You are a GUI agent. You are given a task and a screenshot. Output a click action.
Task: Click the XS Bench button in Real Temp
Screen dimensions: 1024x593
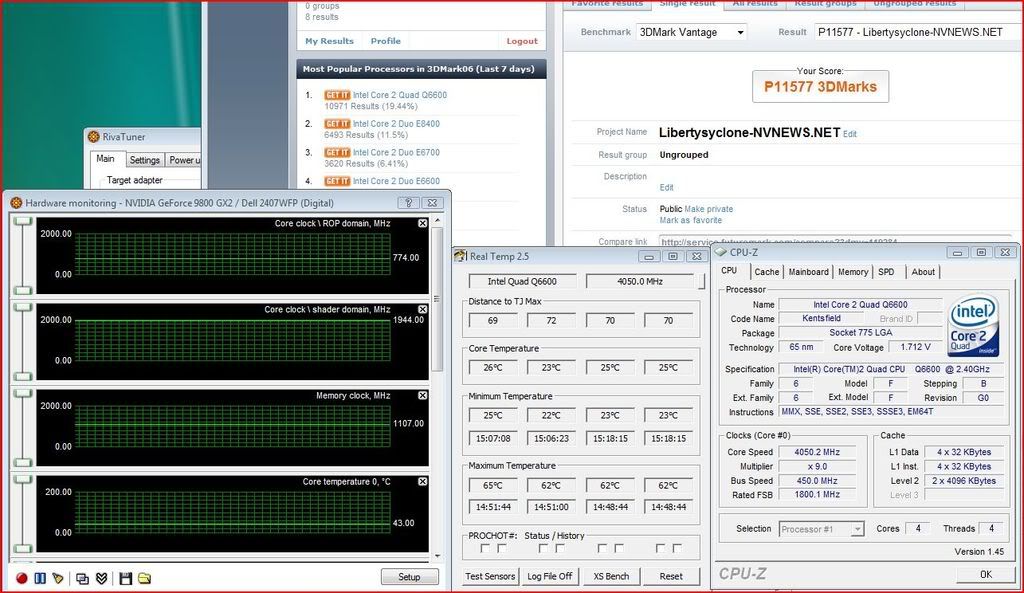point(611,576)
